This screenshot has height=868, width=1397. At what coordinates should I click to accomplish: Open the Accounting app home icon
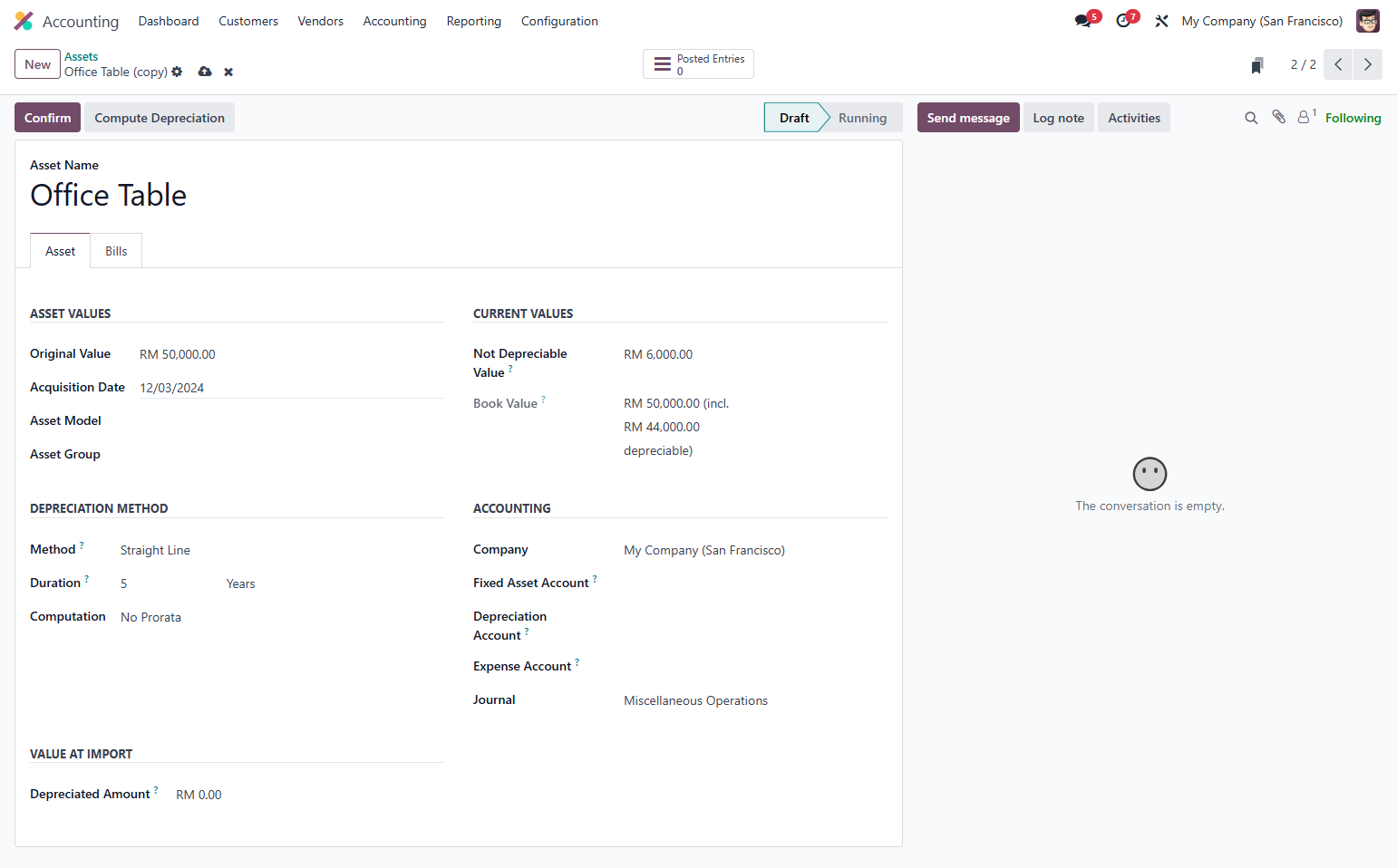click(x=24, y=21)
